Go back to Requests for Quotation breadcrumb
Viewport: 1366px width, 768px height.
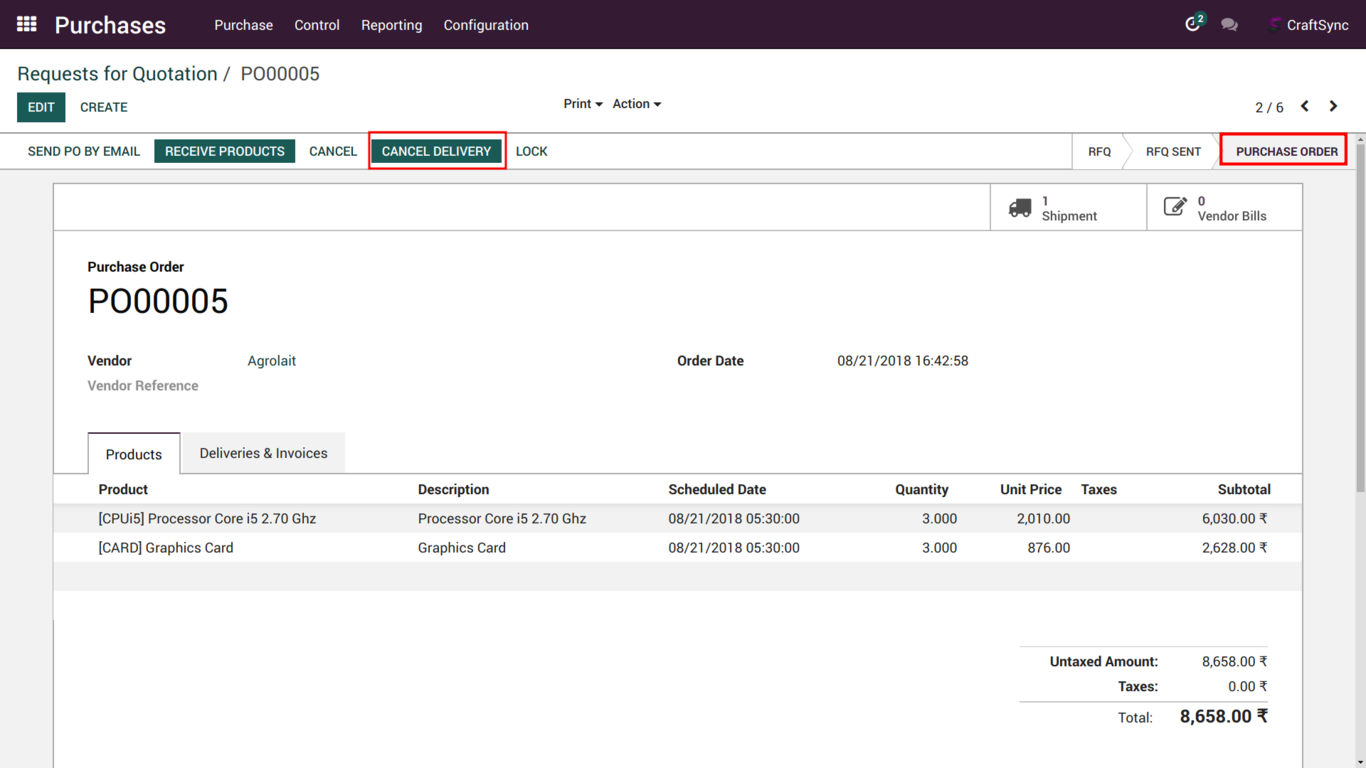pos(117,74)
